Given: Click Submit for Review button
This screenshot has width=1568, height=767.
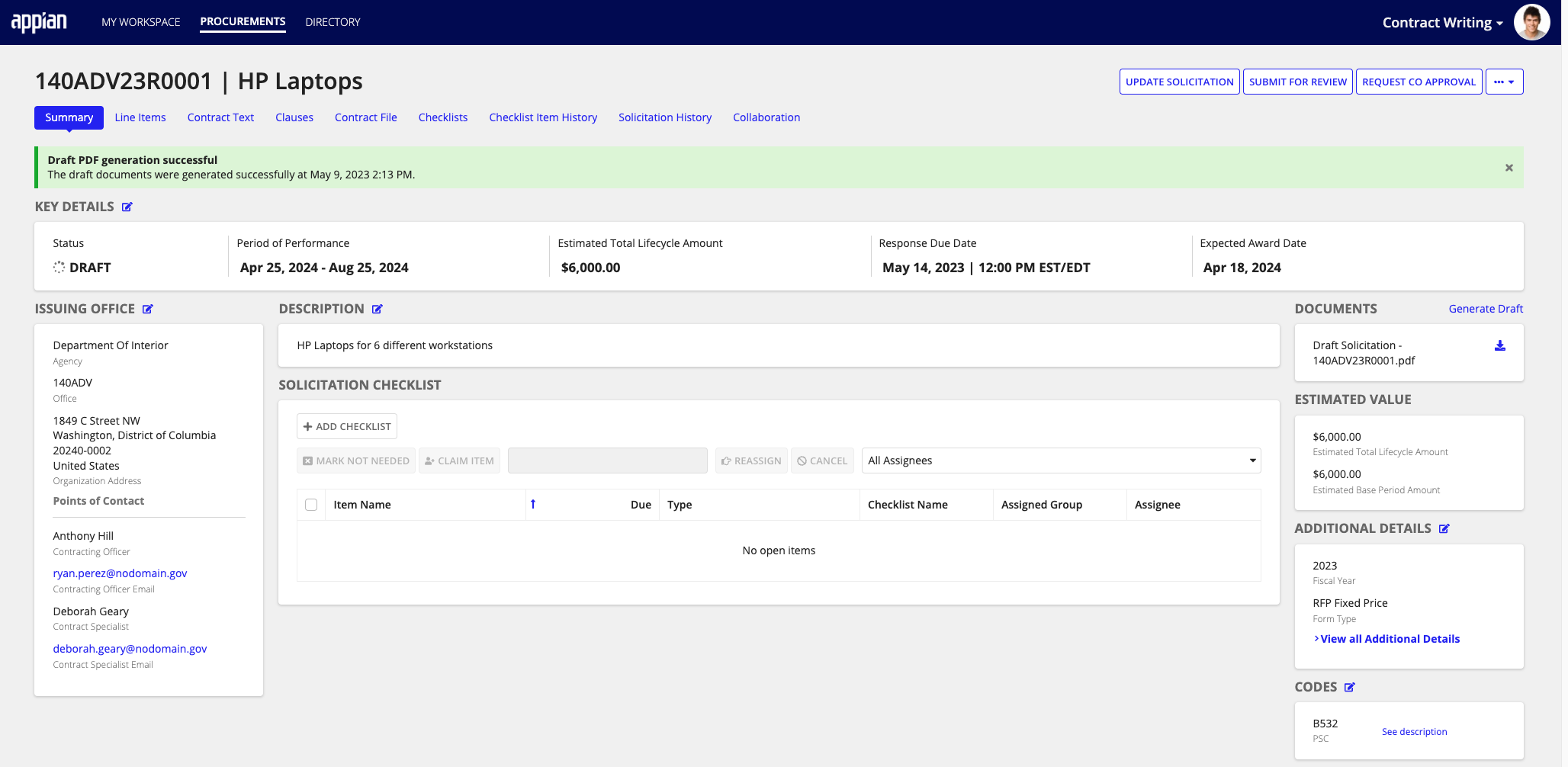Looking at the screenshot, I should coord(1298,82).
